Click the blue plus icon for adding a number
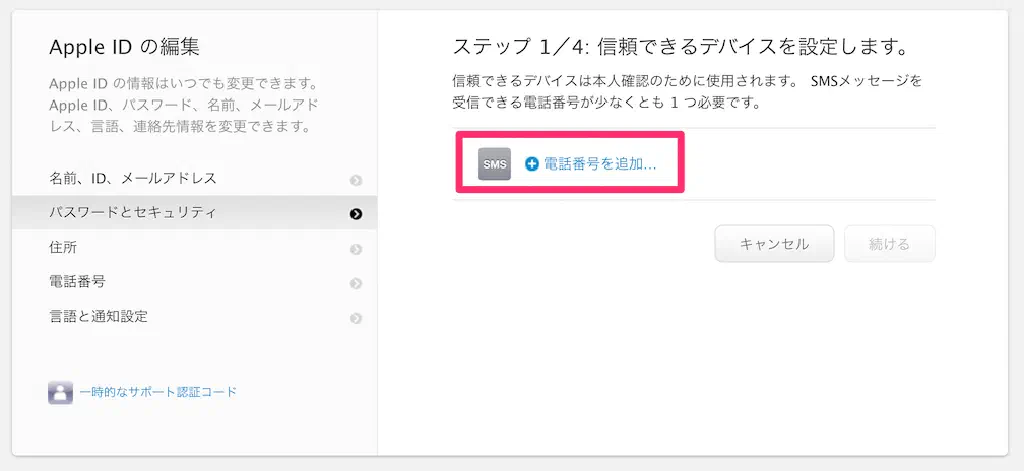 [532, 164]
